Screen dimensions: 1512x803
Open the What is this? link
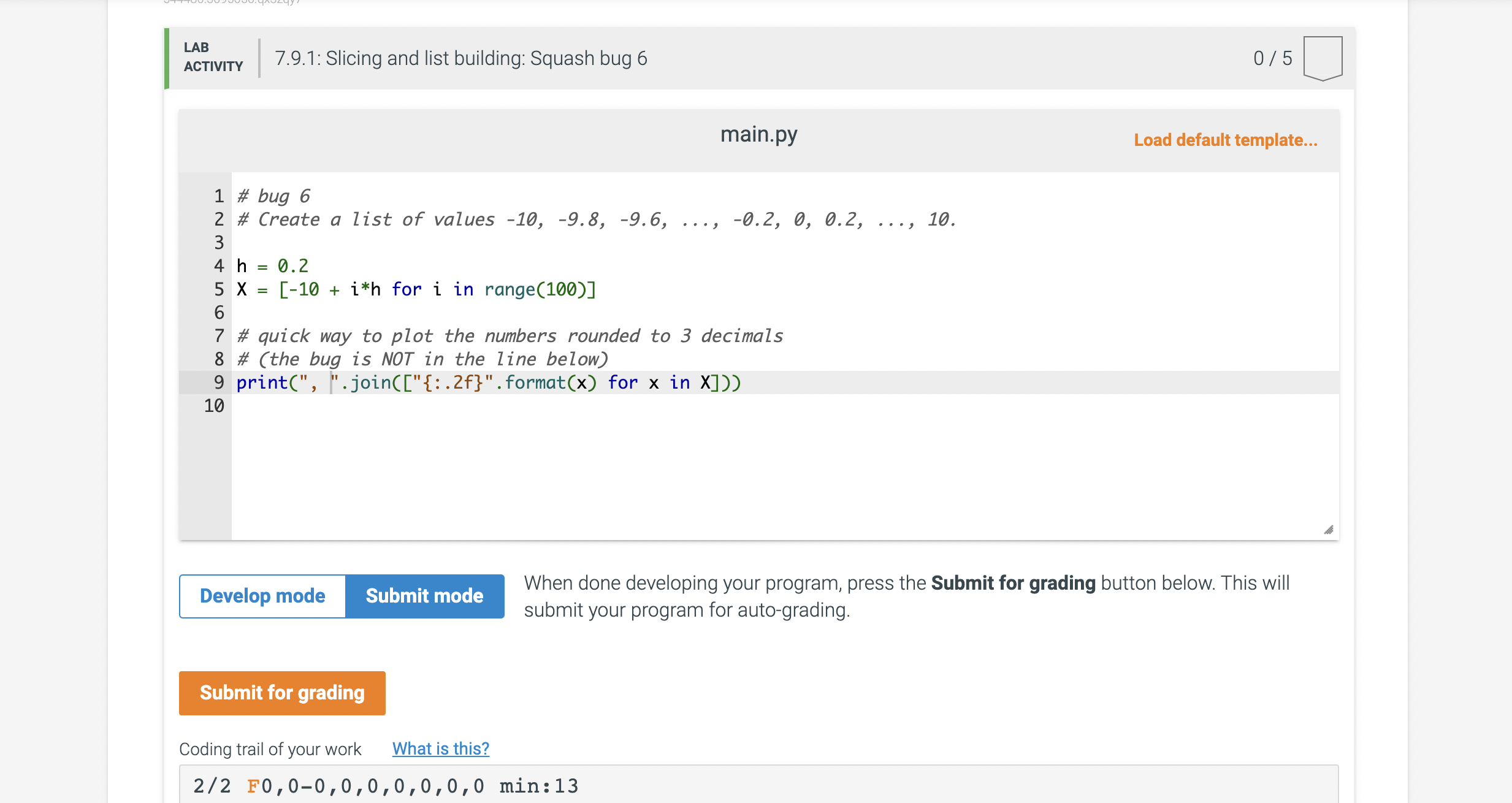click(x=440, y=748)
